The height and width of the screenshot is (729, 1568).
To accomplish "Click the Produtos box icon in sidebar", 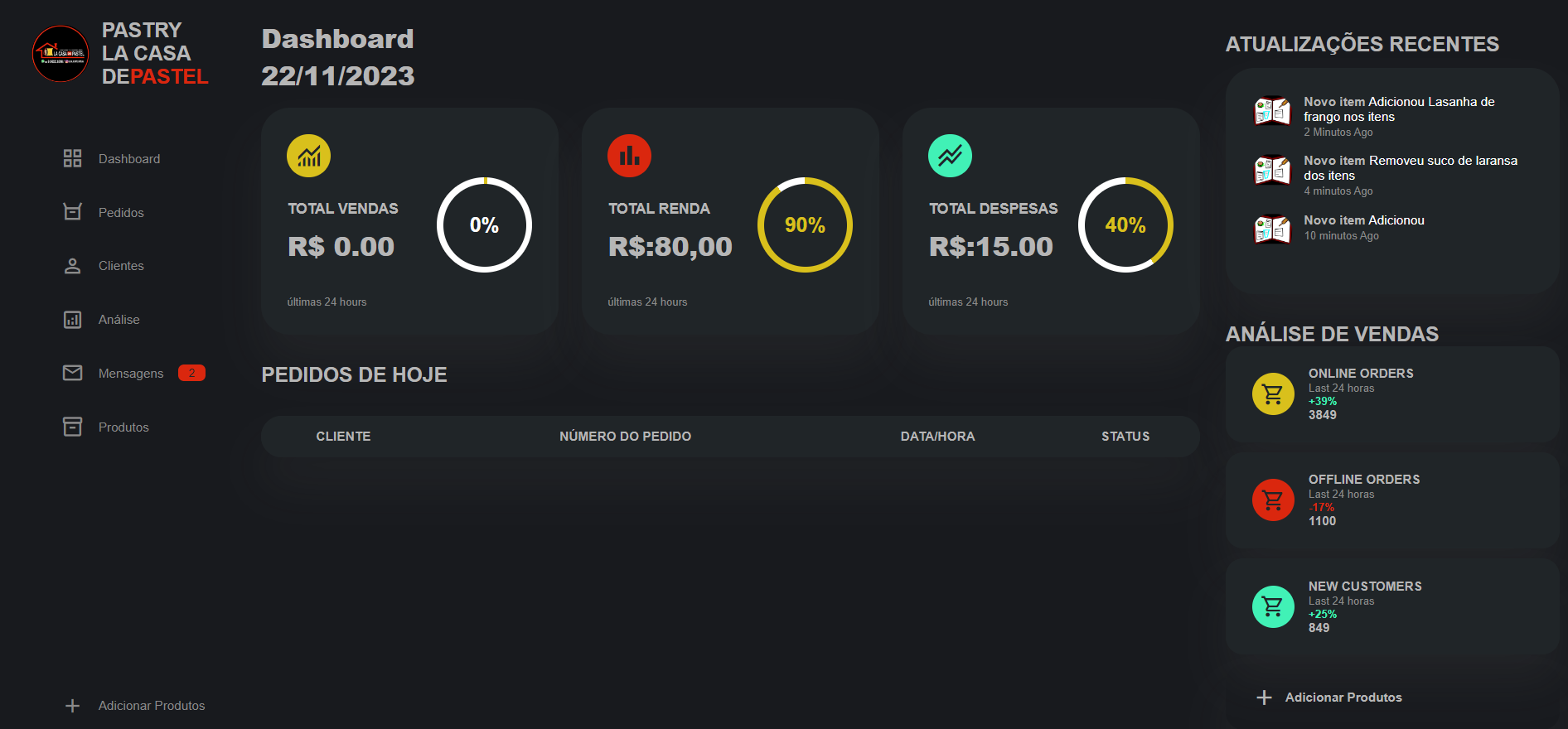I will (x=73, y=427).
